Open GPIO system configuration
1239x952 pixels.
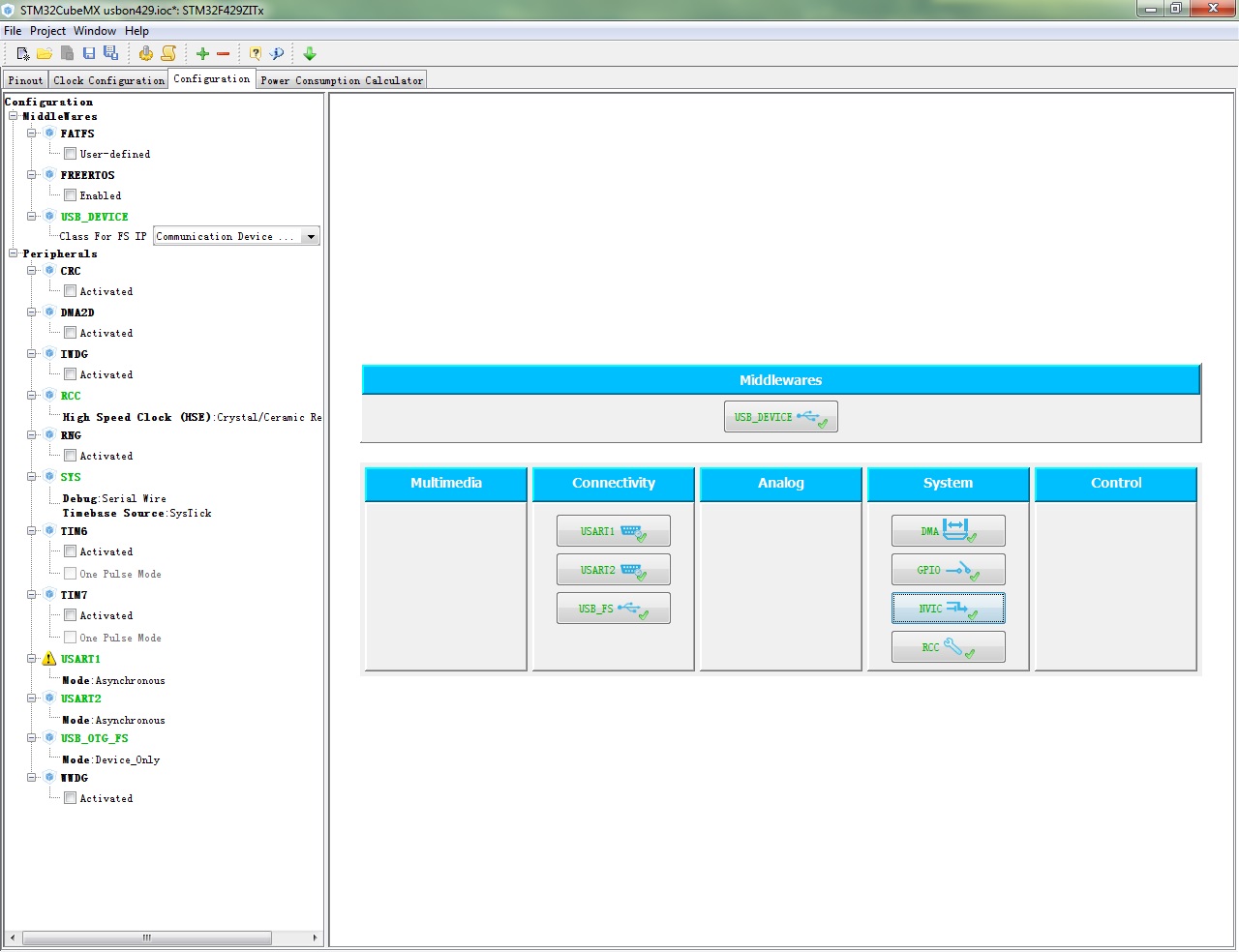point(948,570)
